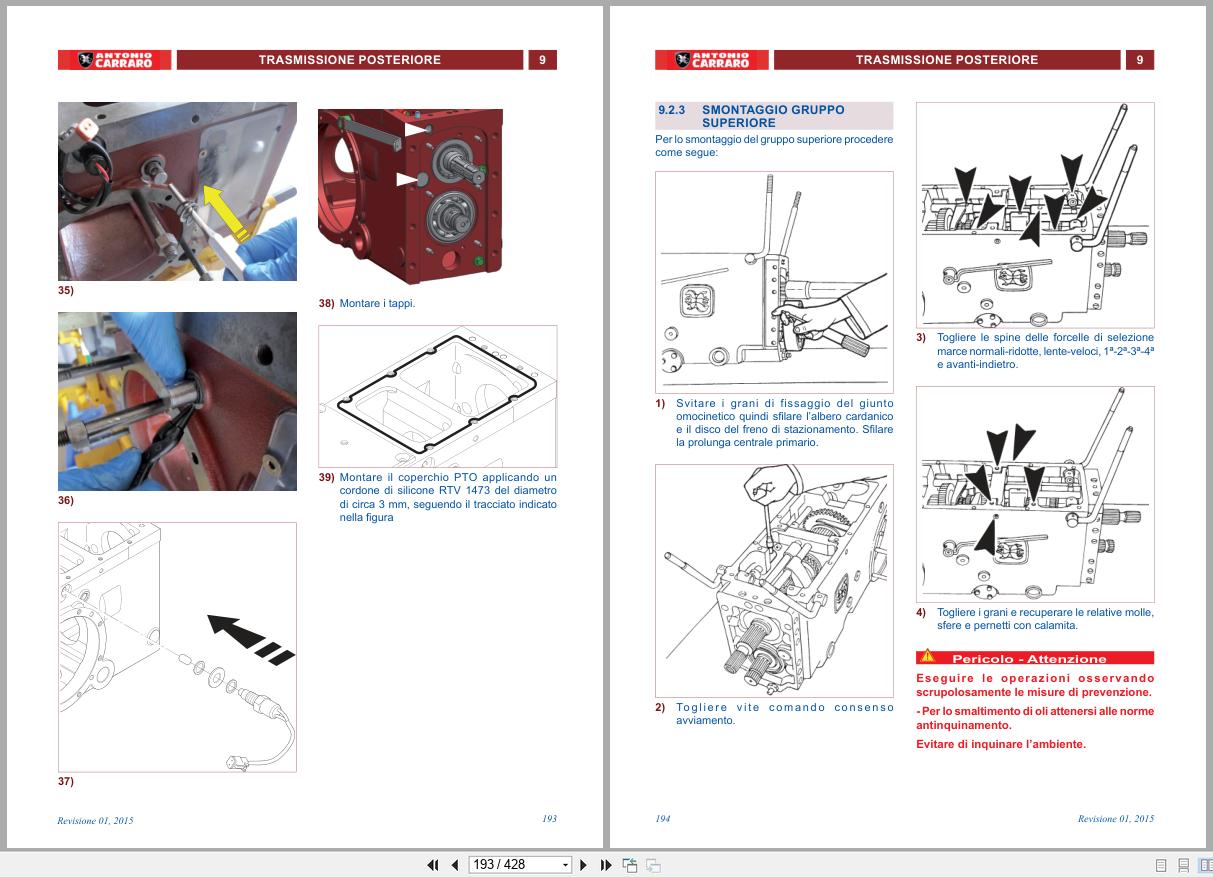
Task: Click 'Togliere le spine delle forcelle' text
Action: [x=1045, y=351]
